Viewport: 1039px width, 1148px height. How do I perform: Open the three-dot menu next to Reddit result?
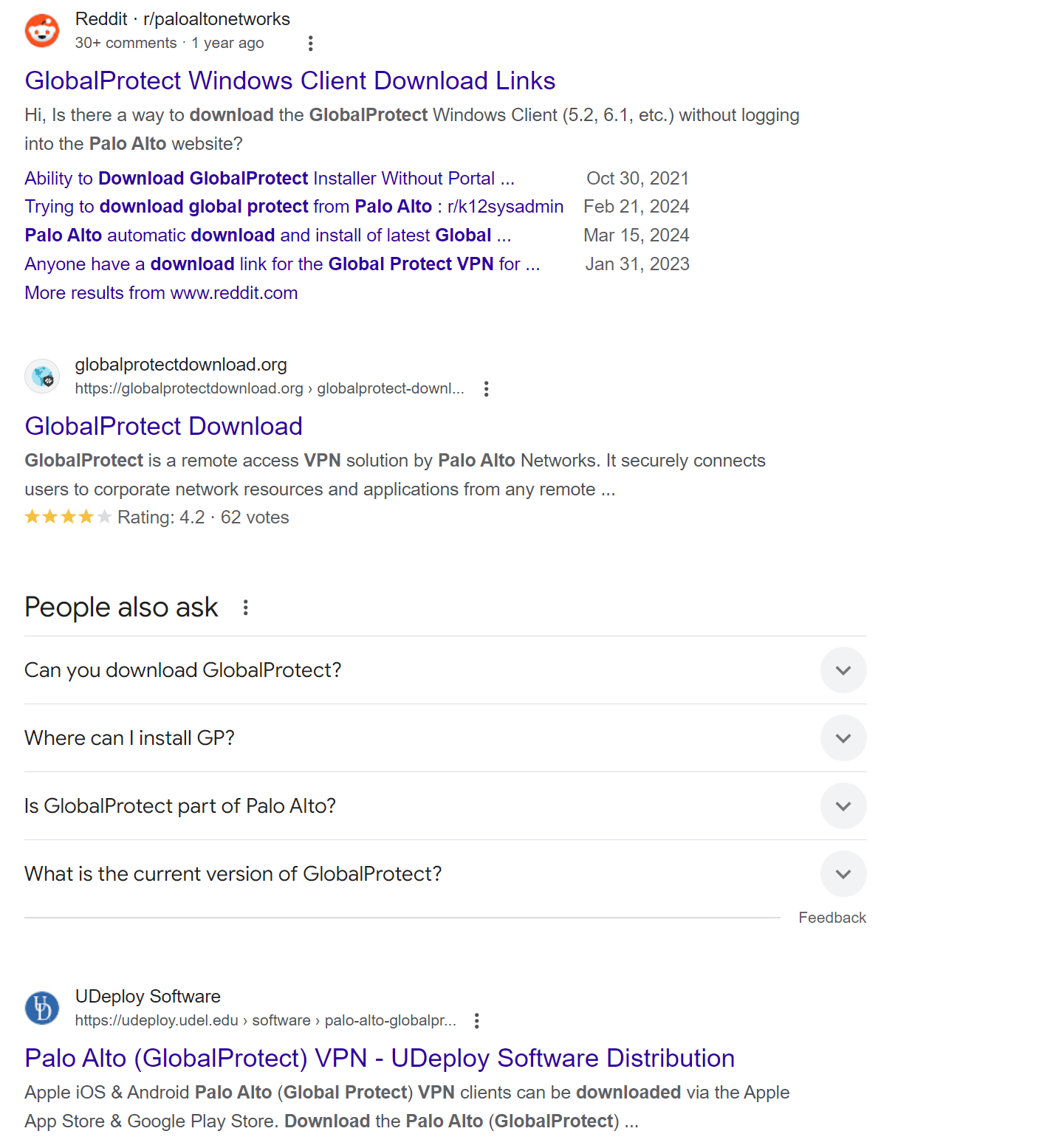click(x=310, y=43)
